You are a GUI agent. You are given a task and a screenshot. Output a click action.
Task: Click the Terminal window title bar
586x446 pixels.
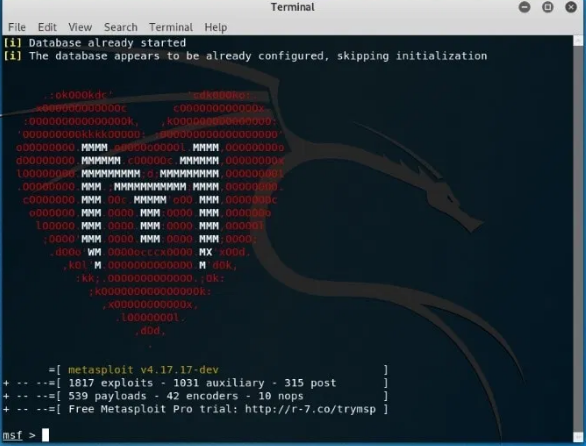(293, 7)
